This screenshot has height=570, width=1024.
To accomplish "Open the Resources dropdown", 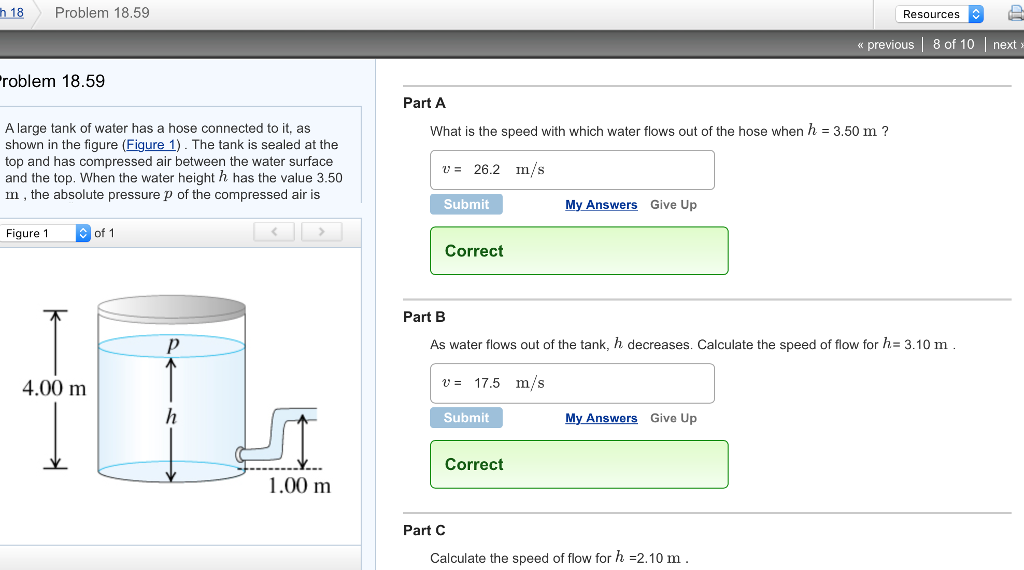I will [939, 14].
